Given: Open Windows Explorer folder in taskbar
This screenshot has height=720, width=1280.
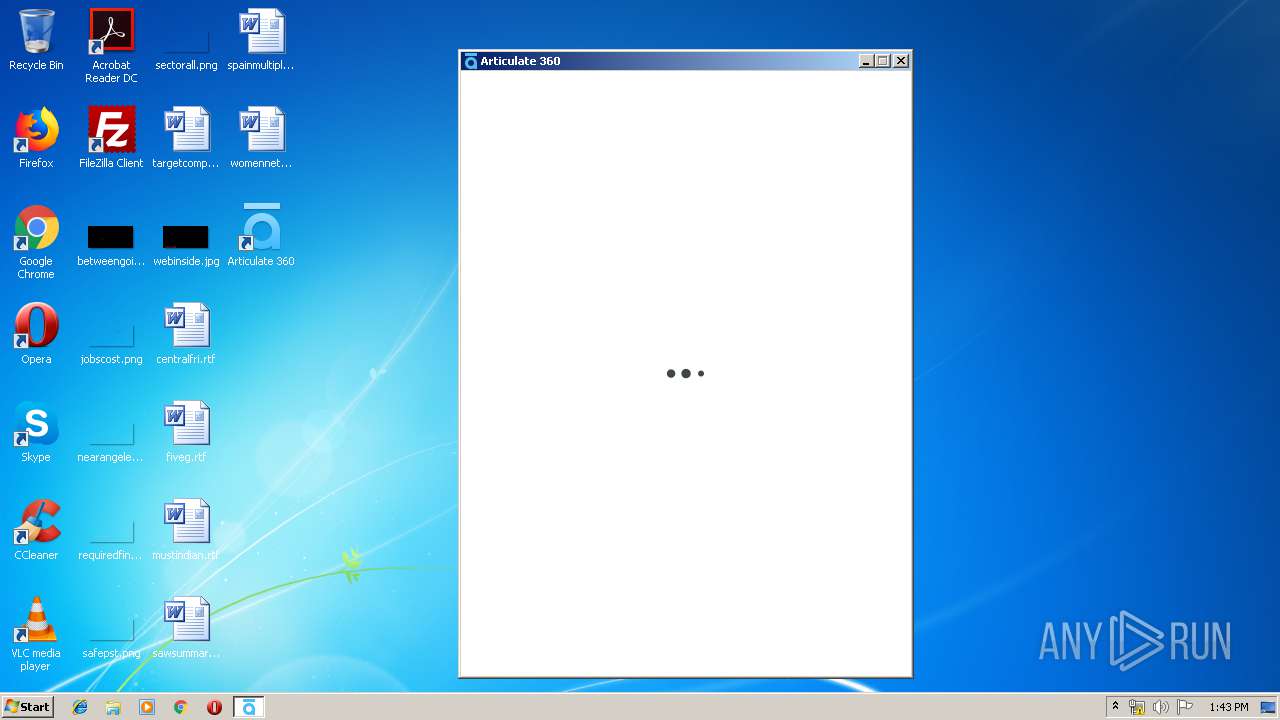Looking at the screenshot, I should 113,707.
